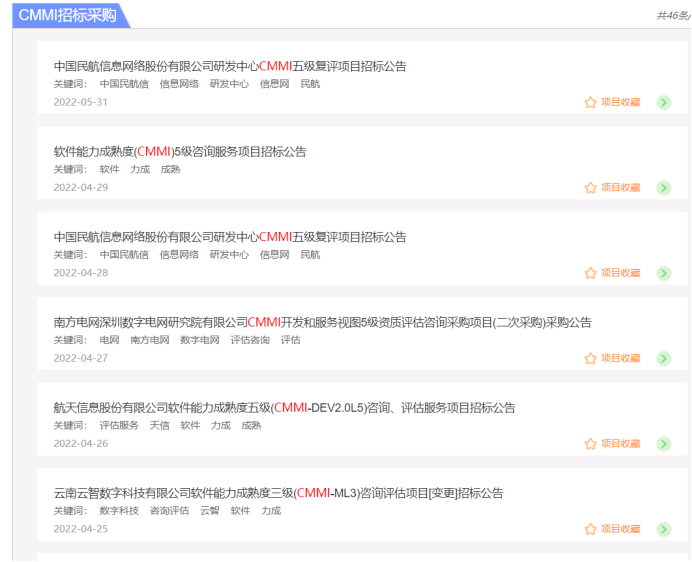Click star icon for 2022-04-25 tender
This screenshot has width=692, height=562.
click(590, 529)
